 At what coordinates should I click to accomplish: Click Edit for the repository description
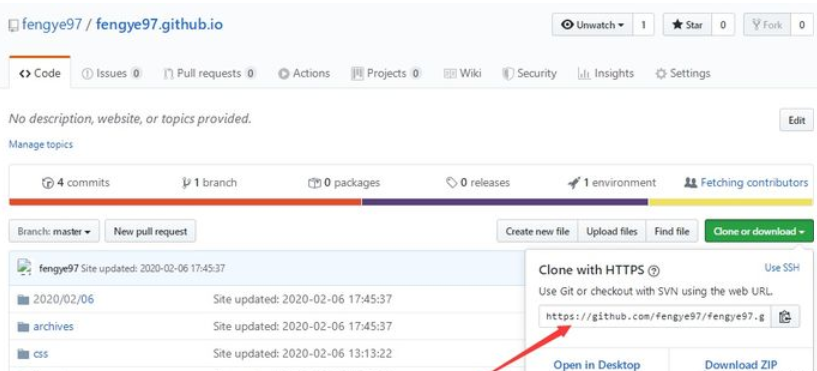pyautogui.click(x=797, y=120)
